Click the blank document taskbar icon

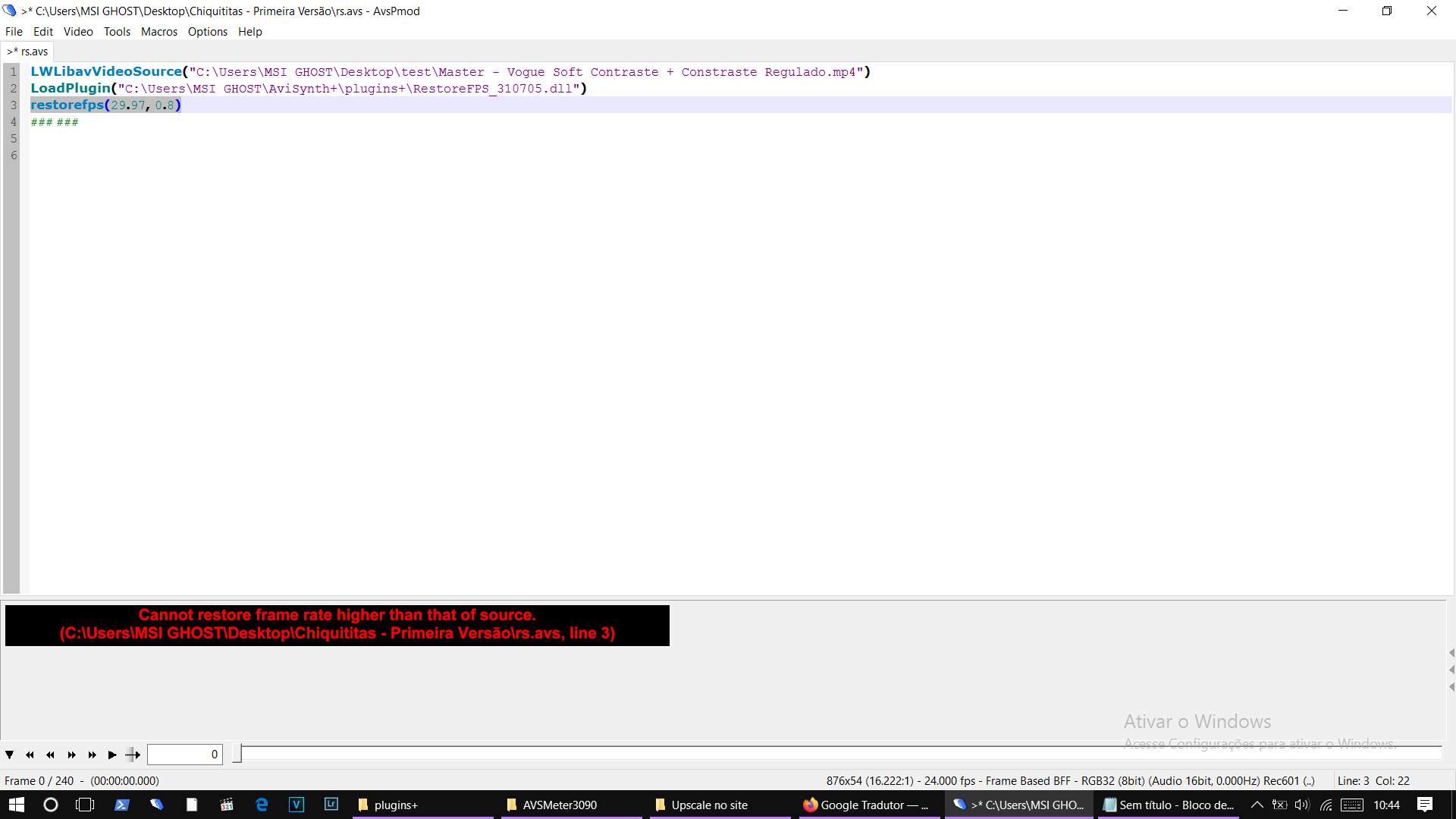click(x=191, y=805)
